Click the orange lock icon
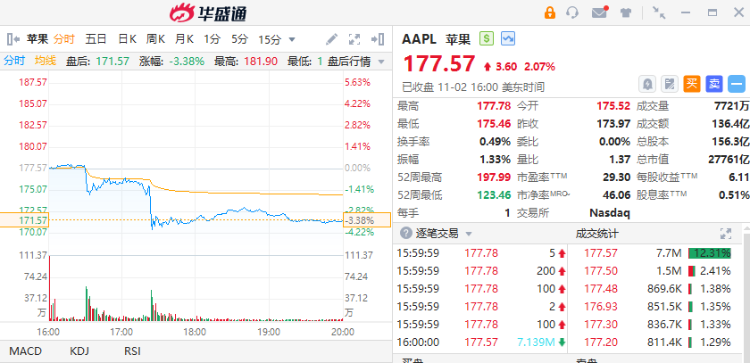The image size is (750, 363). click(x=550, y=12)
